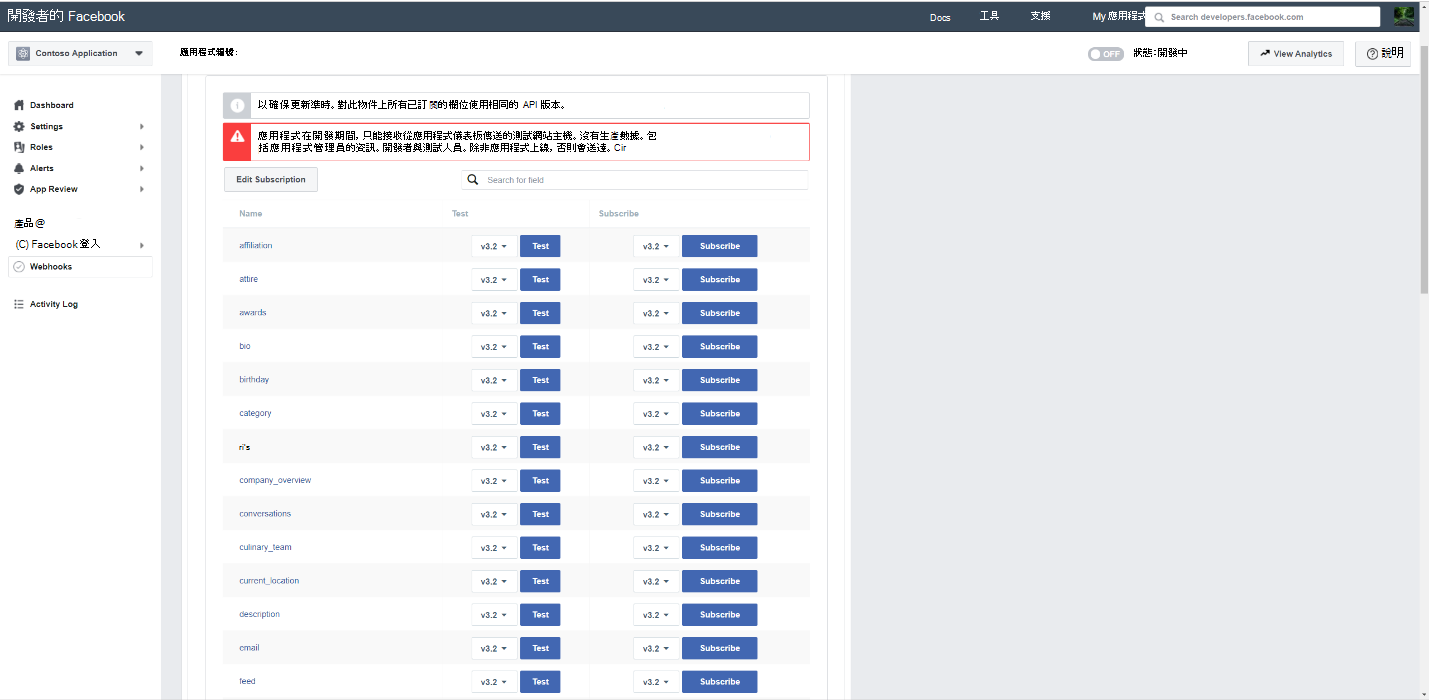The width and height of the screenshot is (1429, 700).
Task: Click the 說明 help button
Action: click(1383, 54)
